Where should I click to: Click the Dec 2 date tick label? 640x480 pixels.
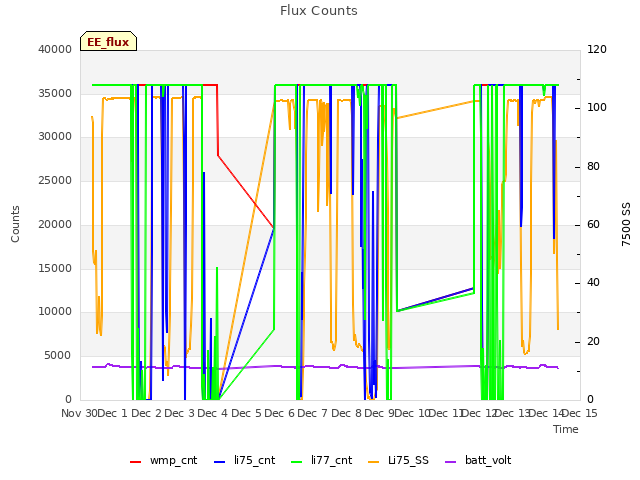[x=147, y=413]
